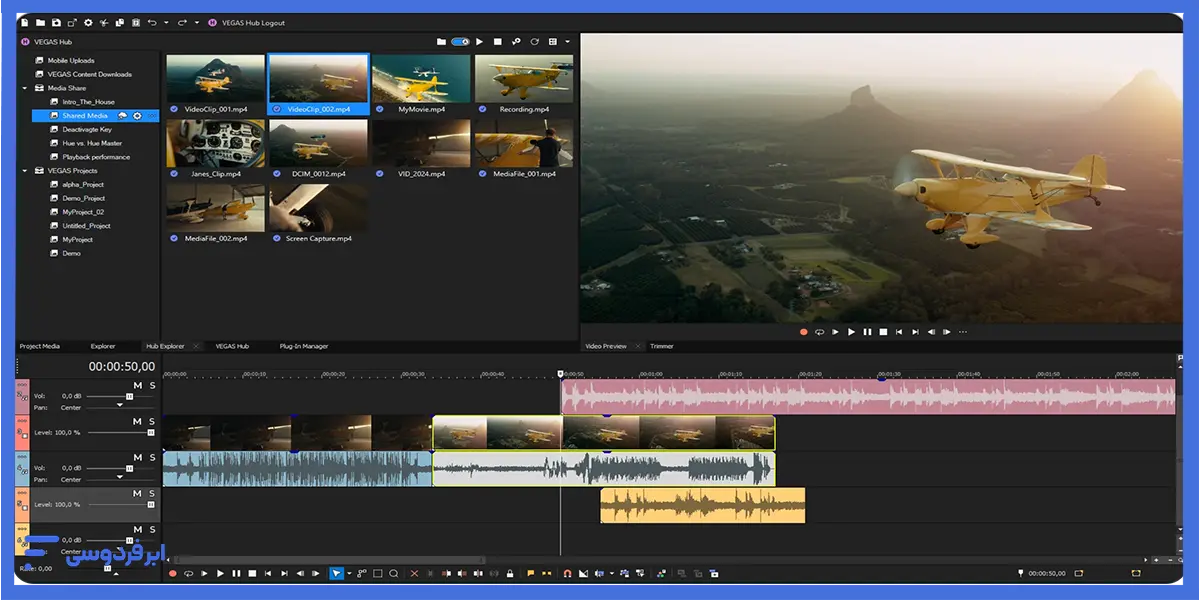
Task: Open the Undo history dropdown arrow
Action: [166, 22]
